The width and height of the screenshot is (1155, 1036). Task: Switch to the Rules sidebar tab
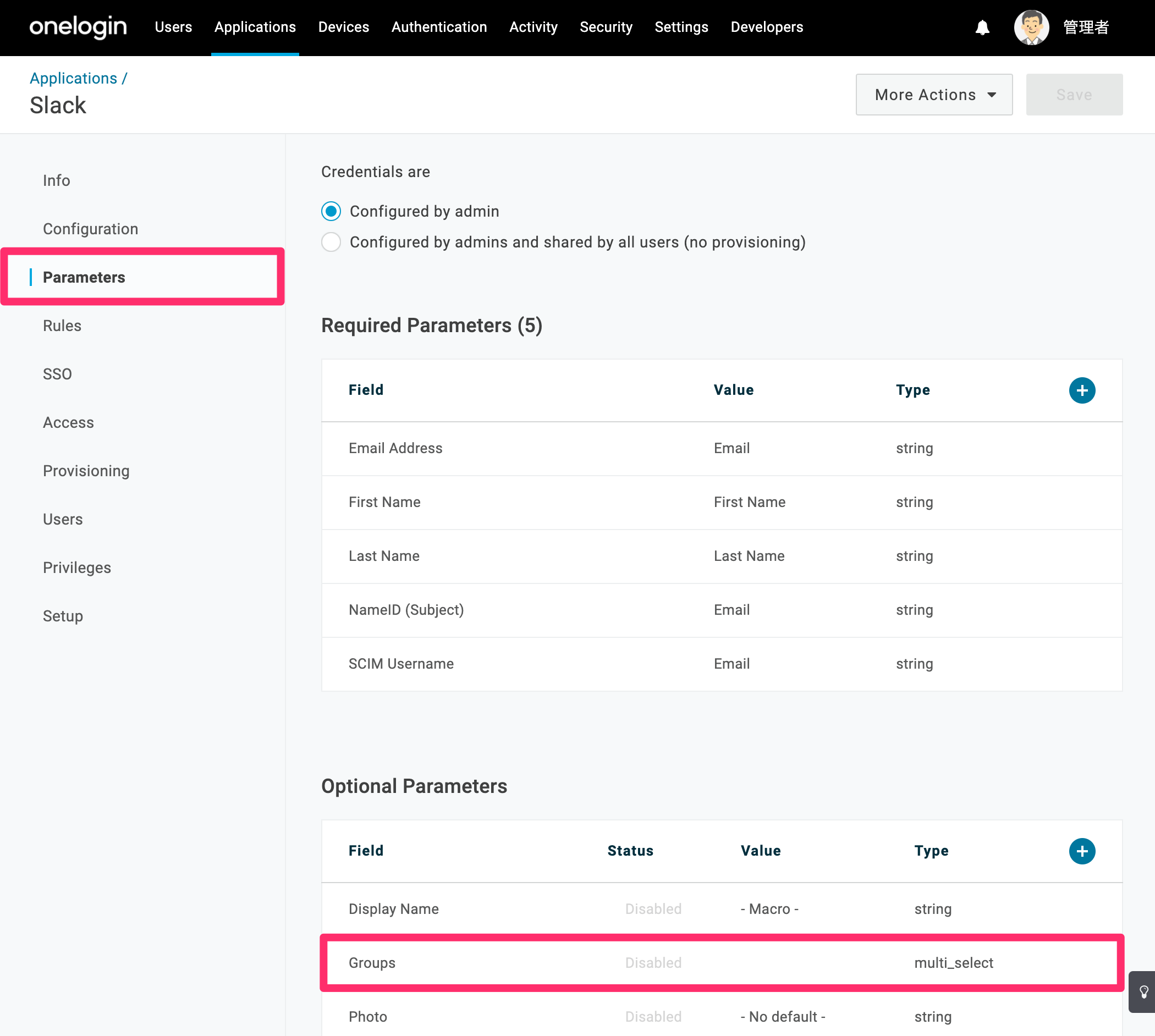click(x=62, y=326)
